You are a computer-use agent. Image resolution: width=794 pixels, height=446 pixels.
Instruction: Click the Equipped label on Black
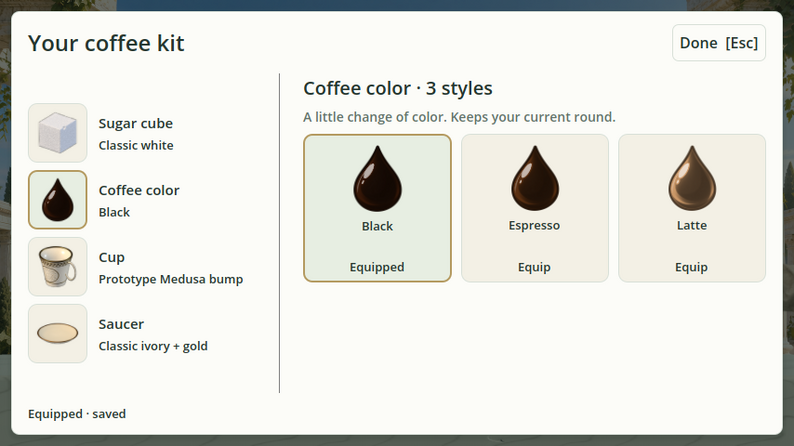click(377, 267)
